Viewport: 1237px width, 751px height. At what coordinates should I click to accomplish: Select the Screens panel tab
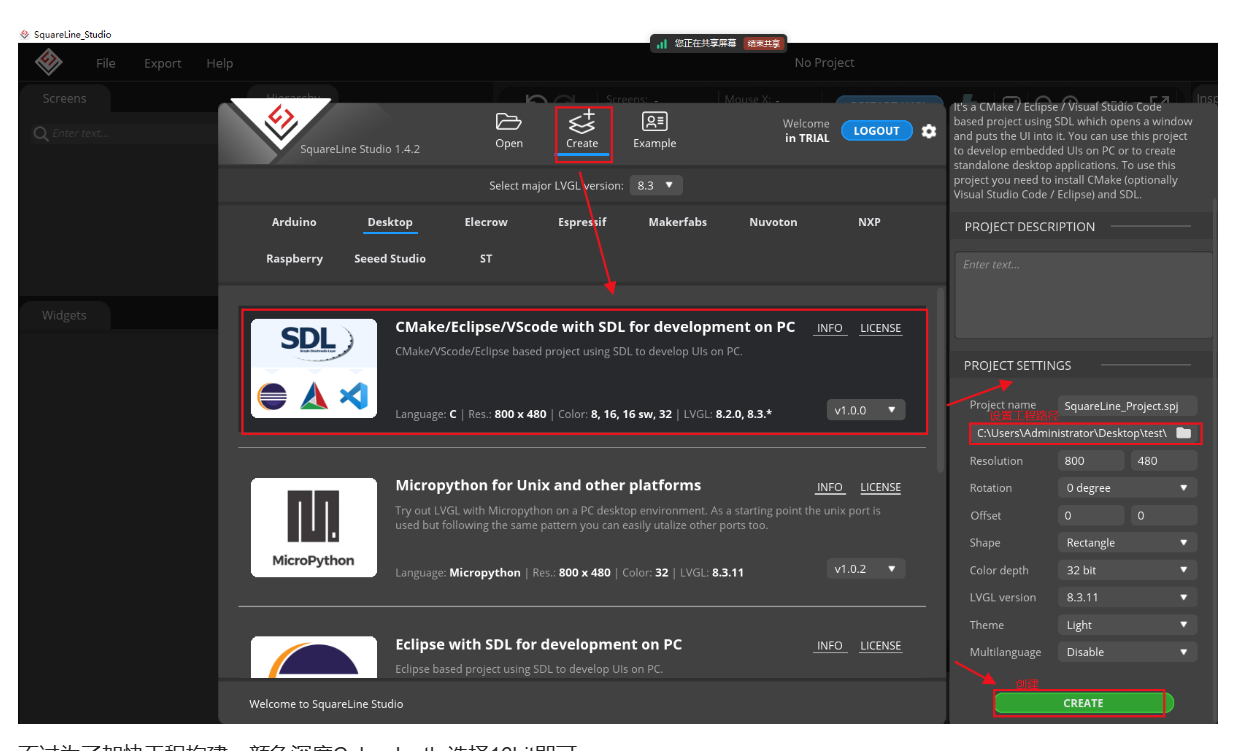pos(64,98)
